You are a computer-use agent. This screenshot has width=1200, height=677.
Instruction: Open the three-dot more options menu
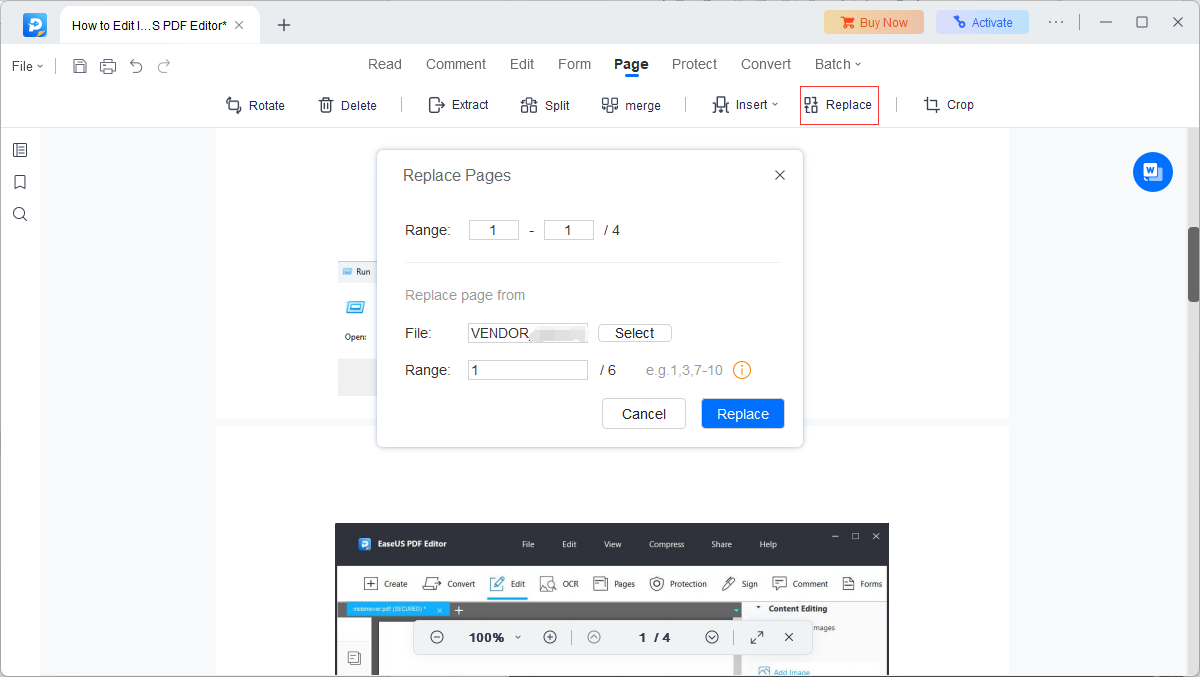click(x=1056, y=22)
